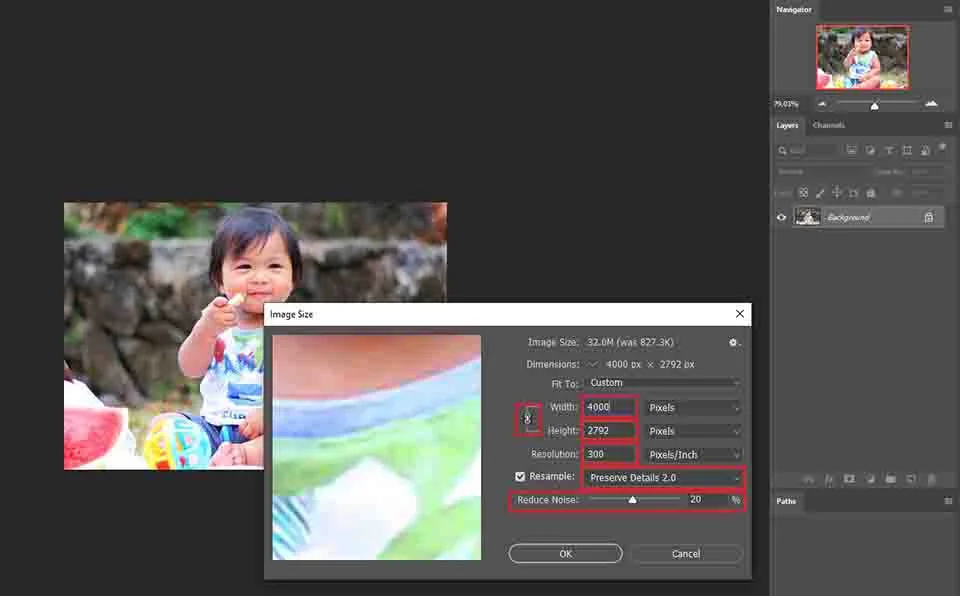The image size is (960, 596).
Task: Create a new layer icon
Action: point(911,480)
